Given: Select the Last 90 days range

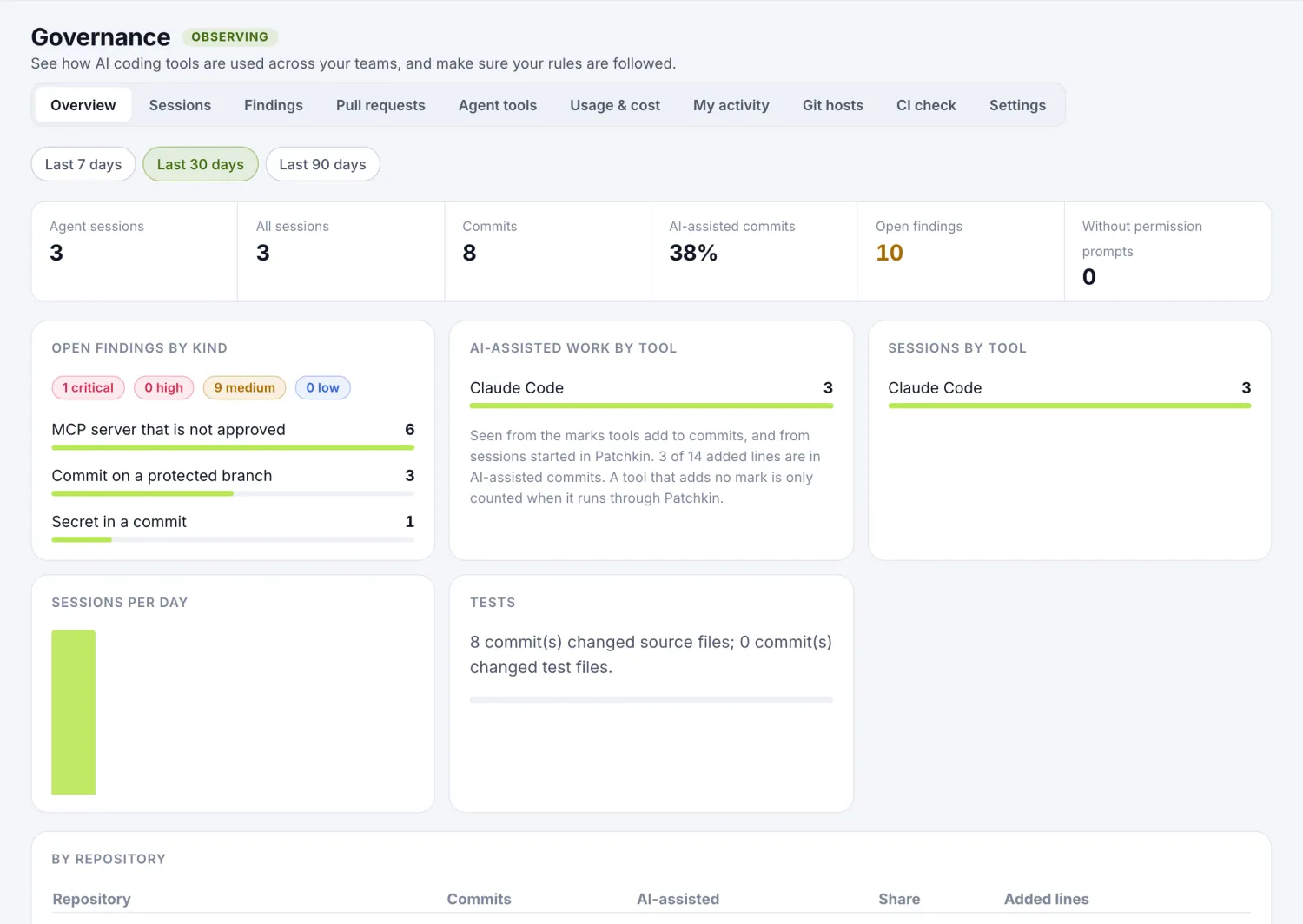Looking at the screenshot, I should [x=322, y=164].
